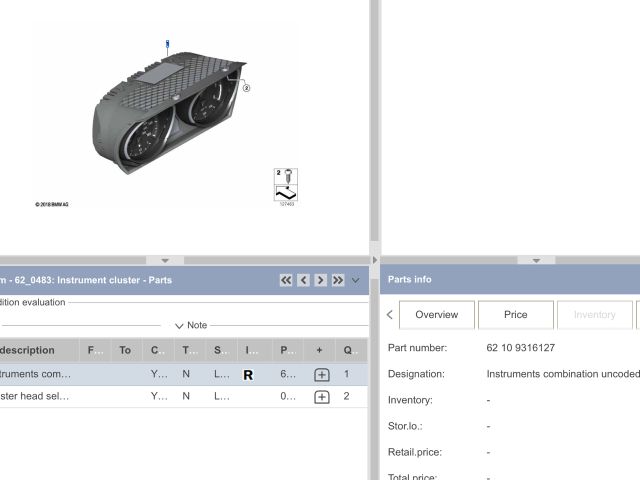Collapse the right upper pane using bottom arrow handle
The height and width of the screenshot is (480, 640).
point(537,260)
